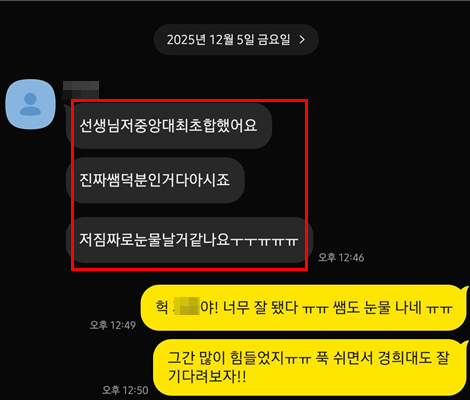
Task: Tap the message 저짐짜로눈물날거같나요ㅜㅜㅠㅠㅠ
Action: pyautogui.click(x=189, y=240)
